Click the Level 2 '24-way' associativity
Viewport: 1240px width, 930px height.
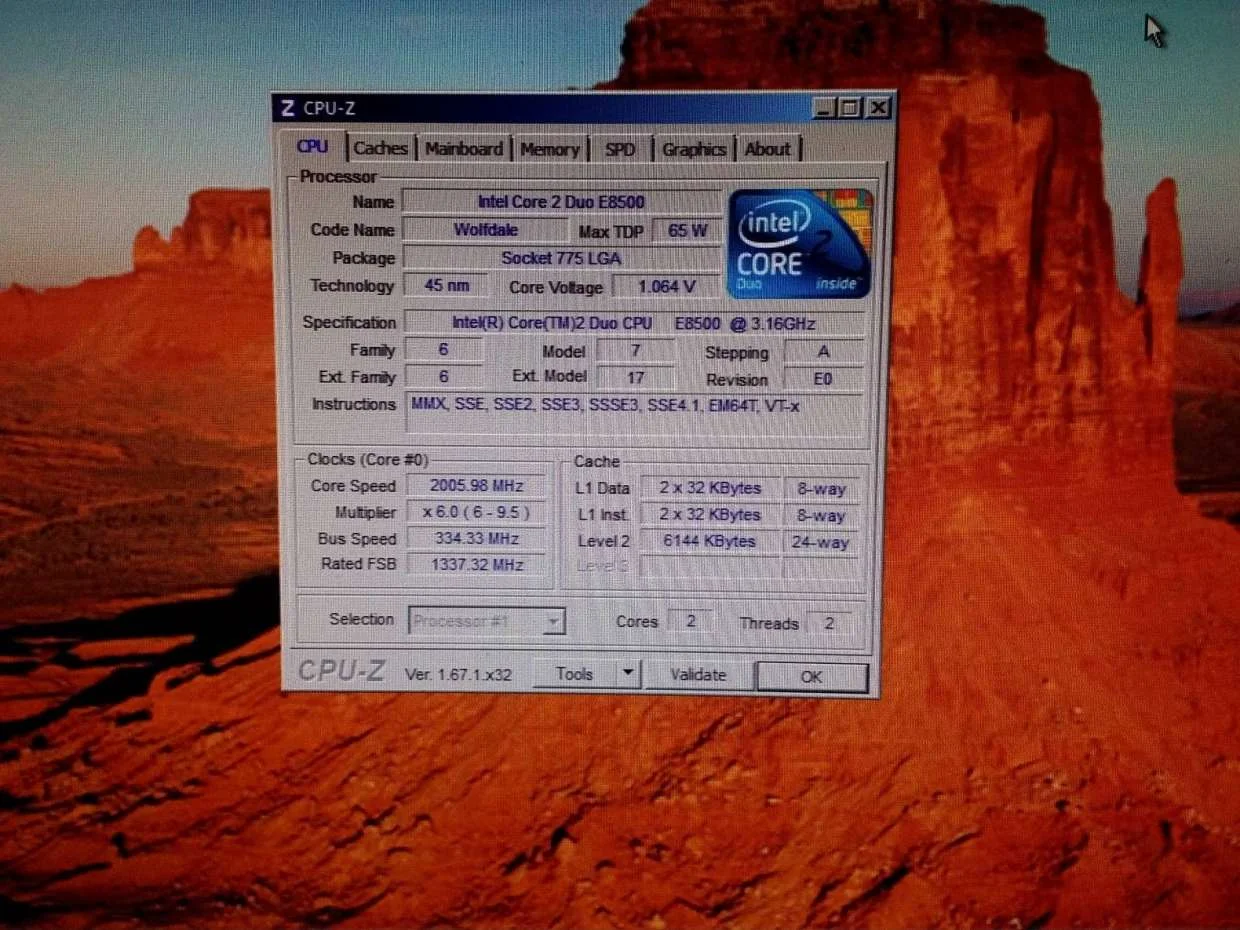(x=820, y=543)
